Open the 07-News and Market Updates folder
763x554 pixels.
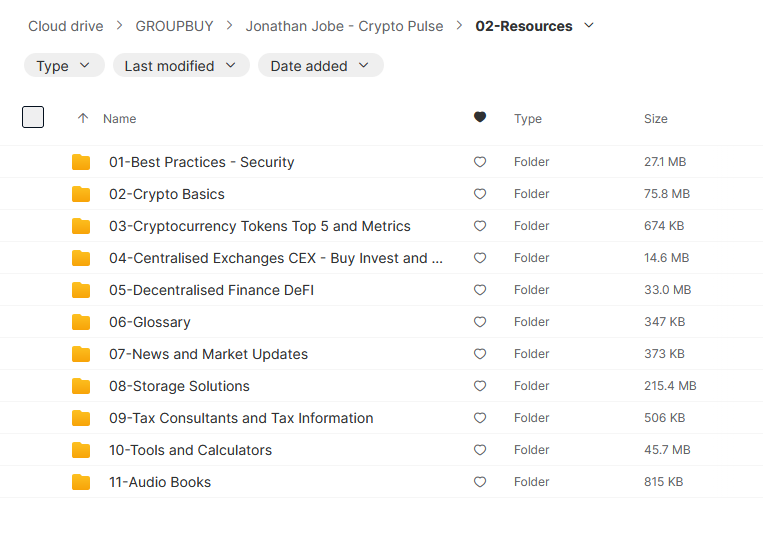tap(208, 354)
